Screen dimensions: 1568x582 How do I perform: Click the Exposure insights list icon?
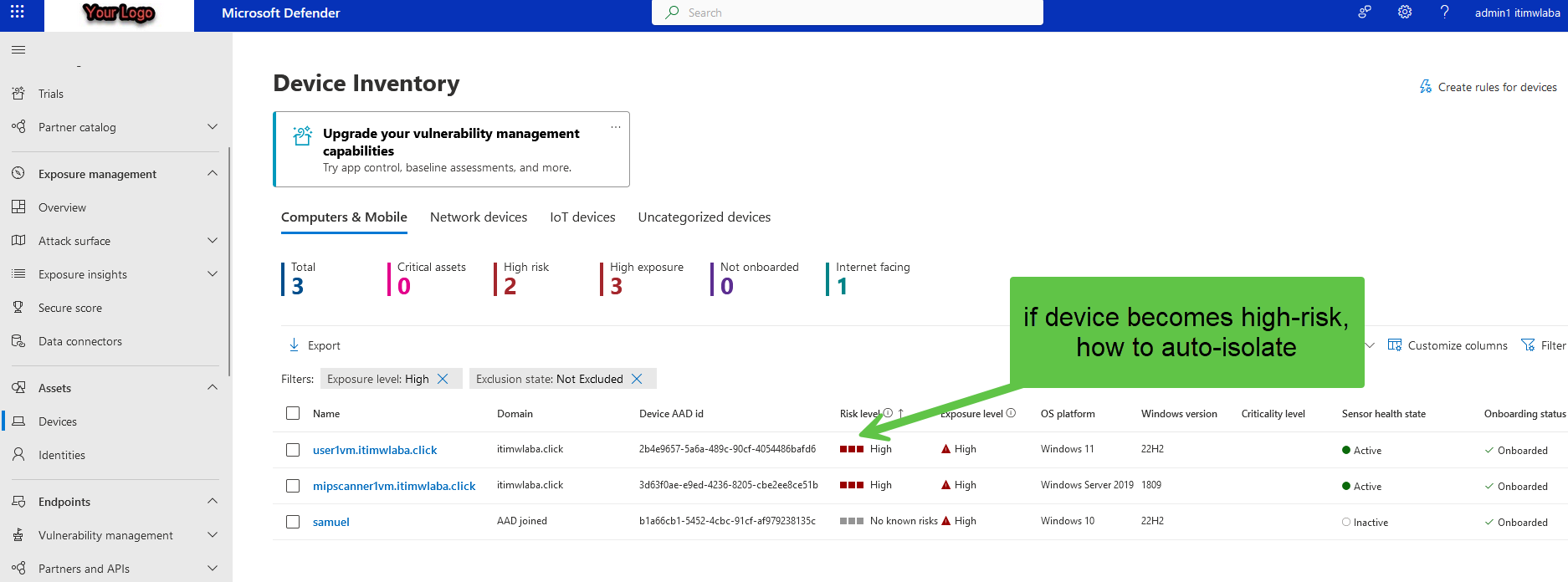click(x=18, y=274)
